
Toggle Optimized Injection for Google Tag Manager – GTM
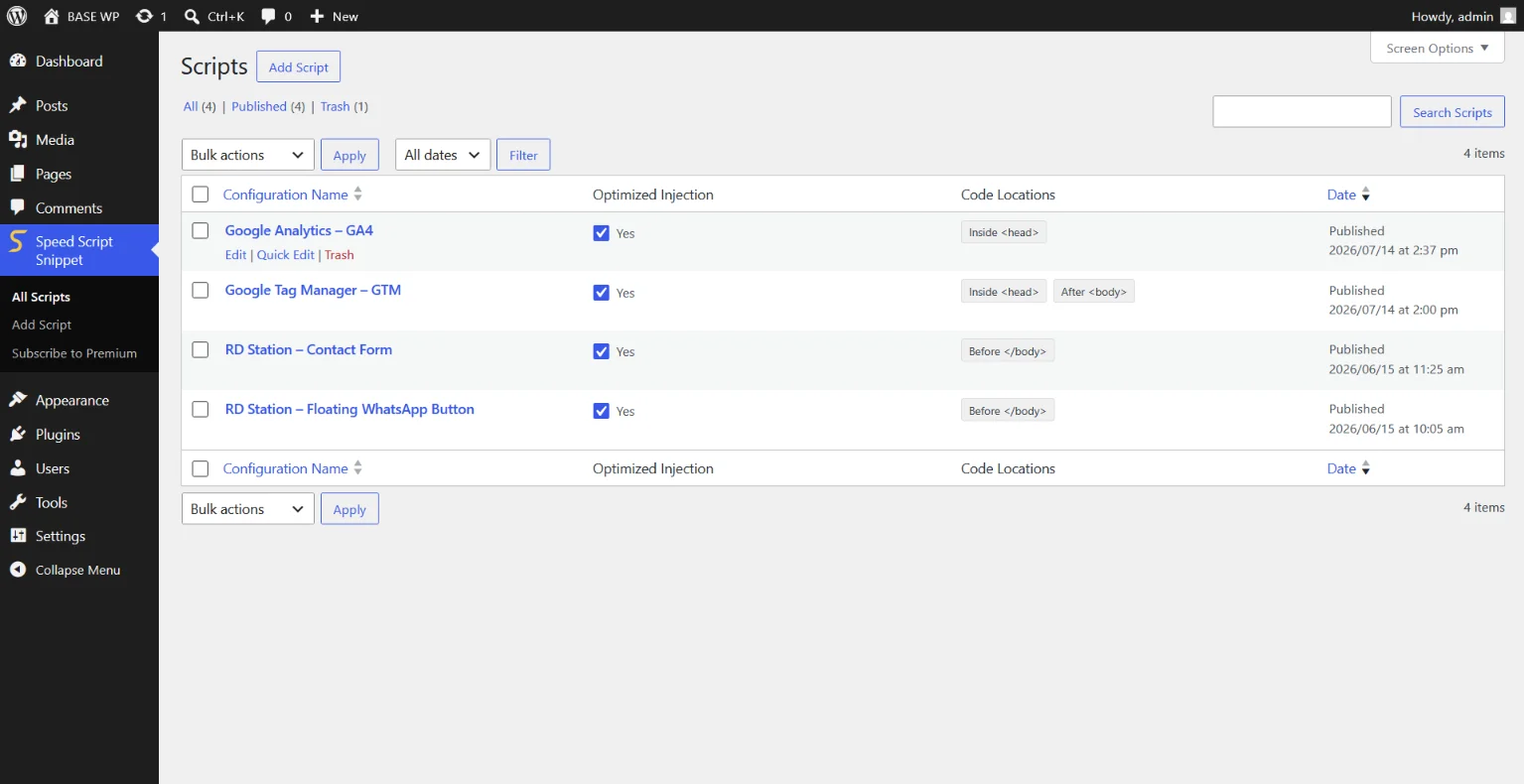pos(601,293)
